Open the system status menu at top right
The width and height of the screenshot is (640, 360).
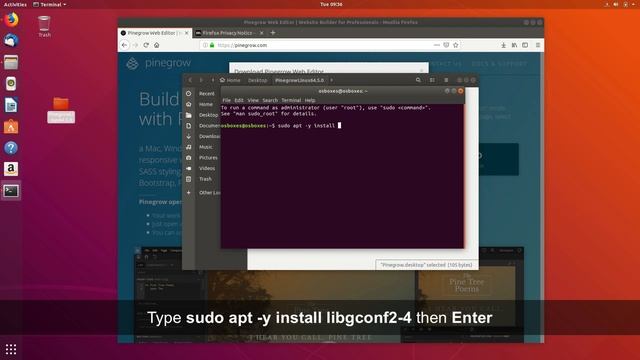(620, 4)
